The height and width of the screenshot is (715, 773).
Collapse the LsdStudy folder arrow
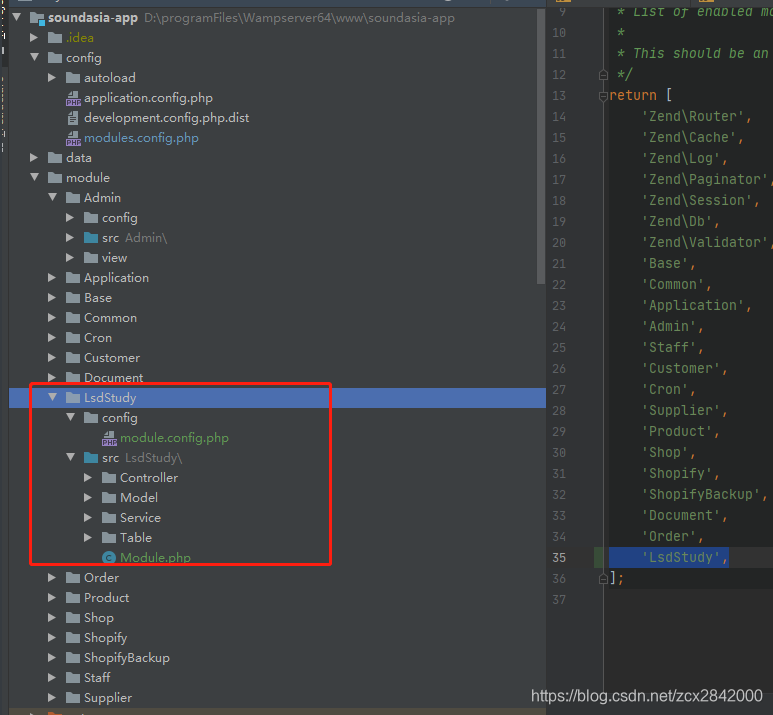click(x=53, y=397)
